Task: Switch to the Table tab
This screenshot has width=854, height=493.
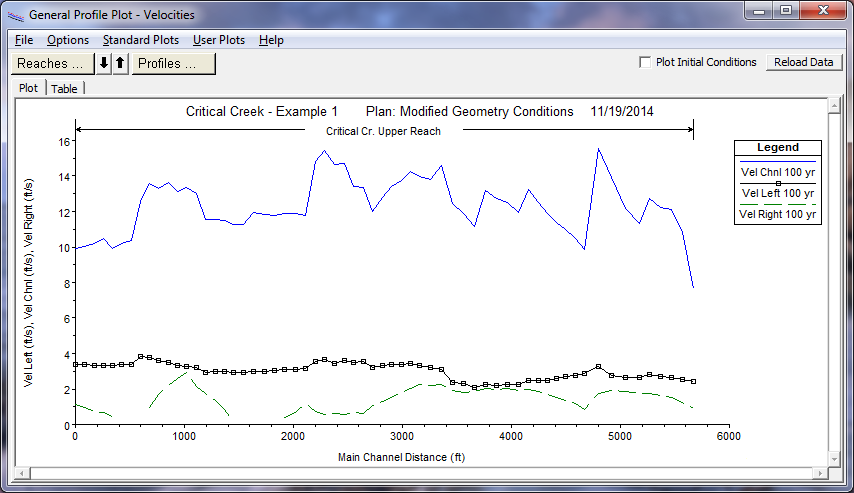Action: [65, 88]
